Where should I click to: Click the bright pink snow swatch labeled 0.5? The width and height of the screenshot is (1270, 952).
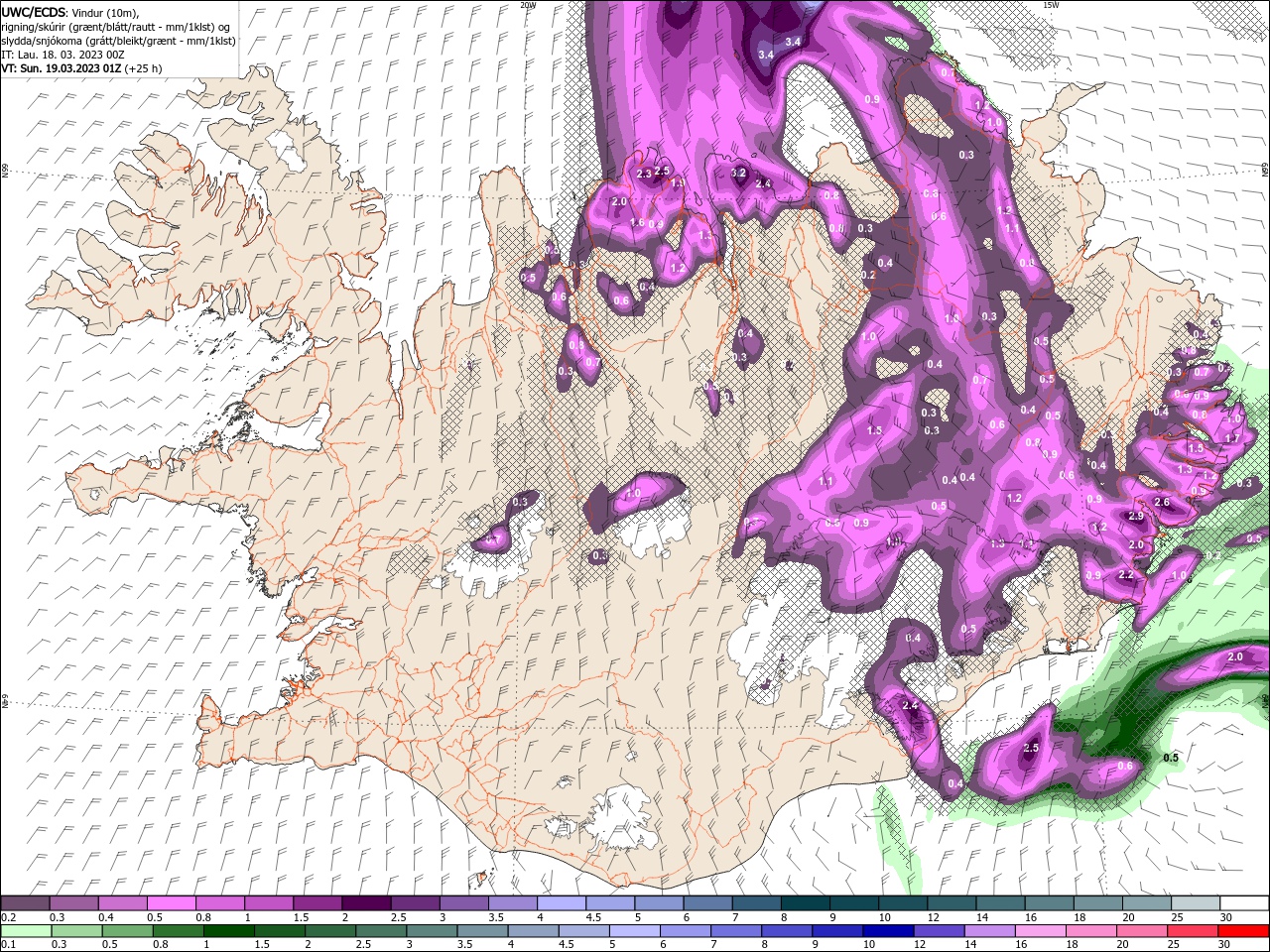click(172, 903)
